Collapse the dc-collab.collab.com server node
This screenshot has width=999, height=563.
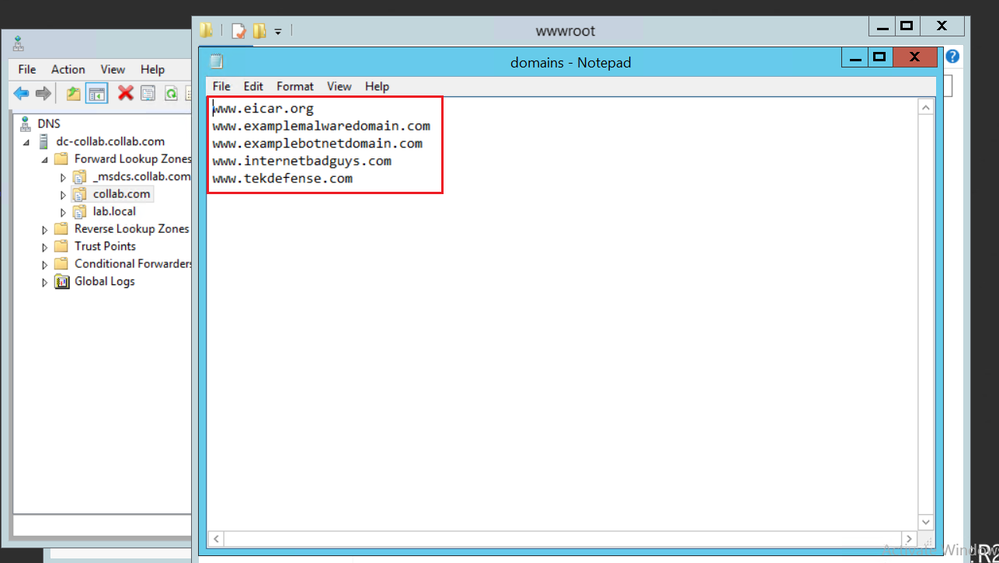pyautogui.click(x=26, y=142)
